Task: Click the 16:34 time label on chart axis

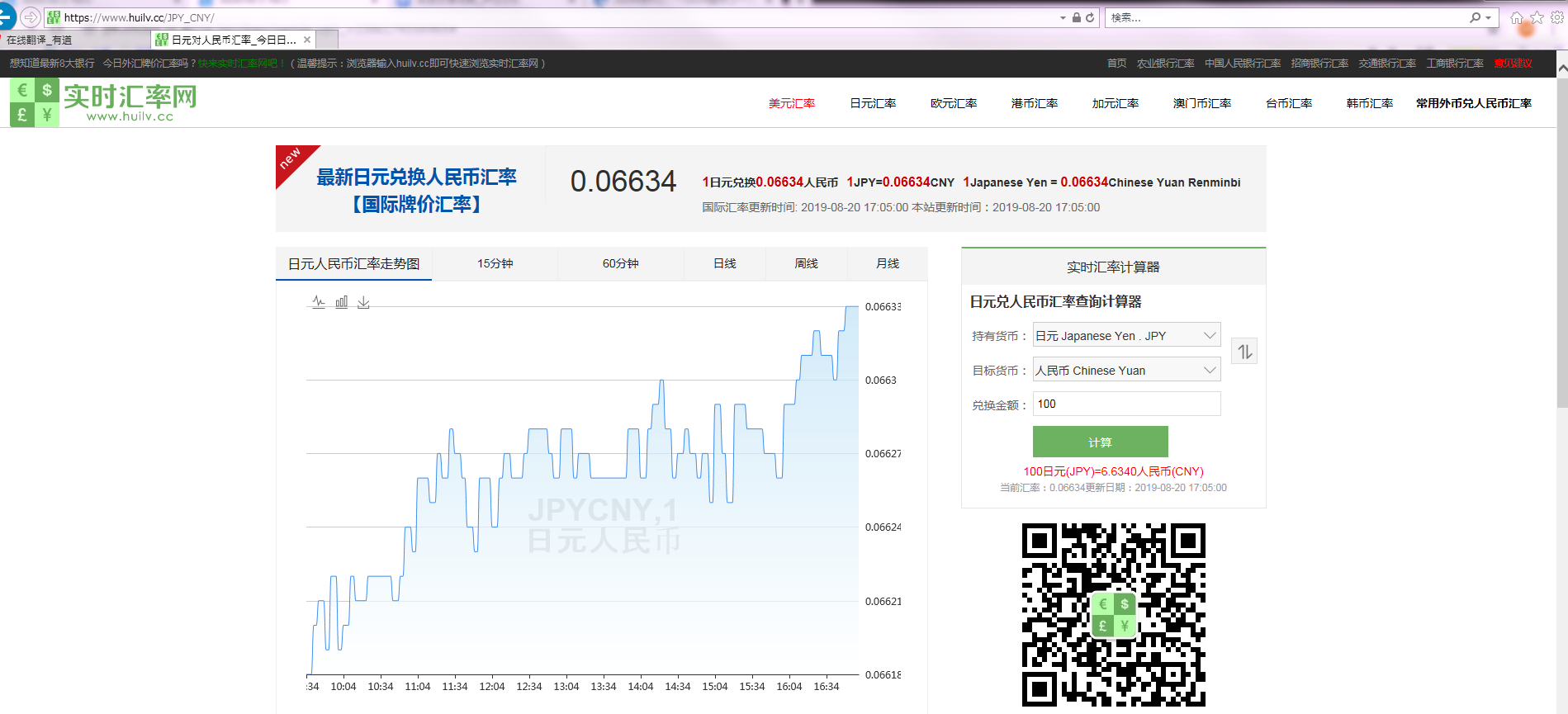Action: tap(826, 687)
